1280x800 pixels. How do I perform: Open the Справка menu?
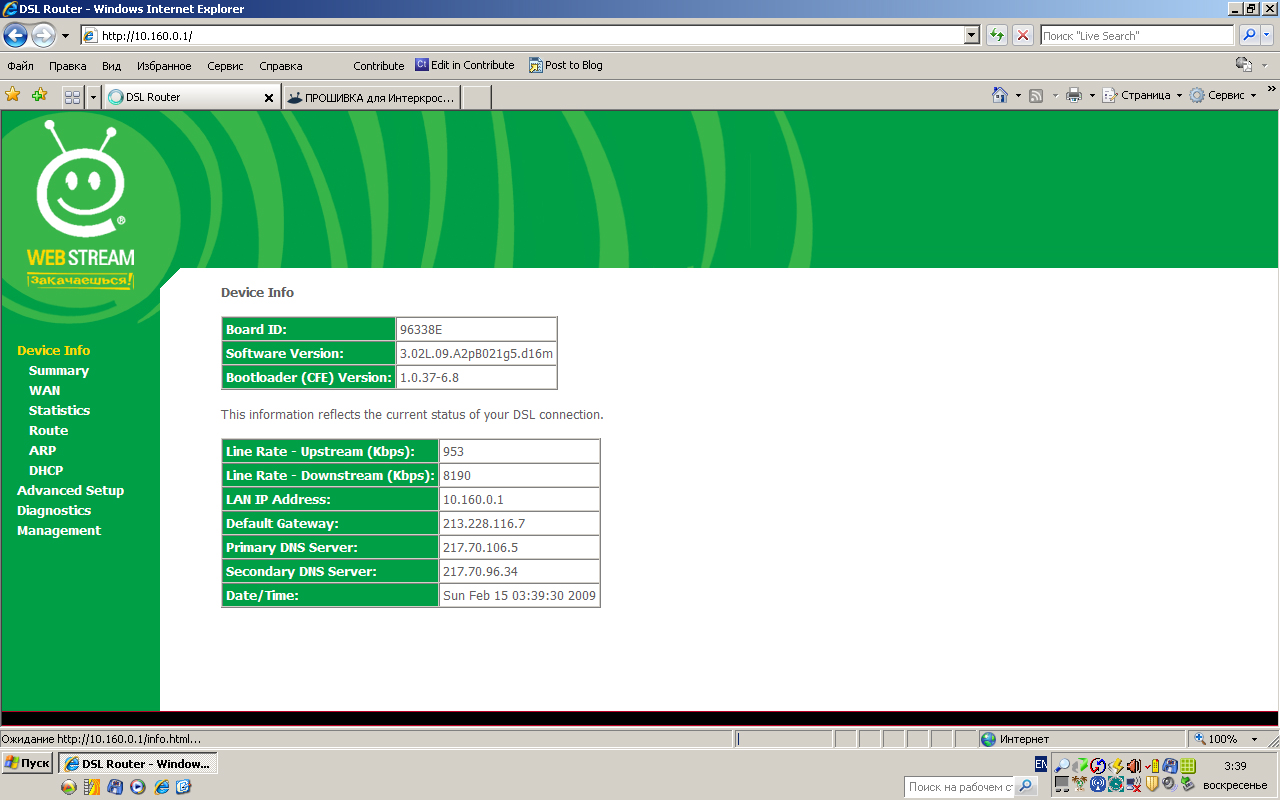[281, 66]
